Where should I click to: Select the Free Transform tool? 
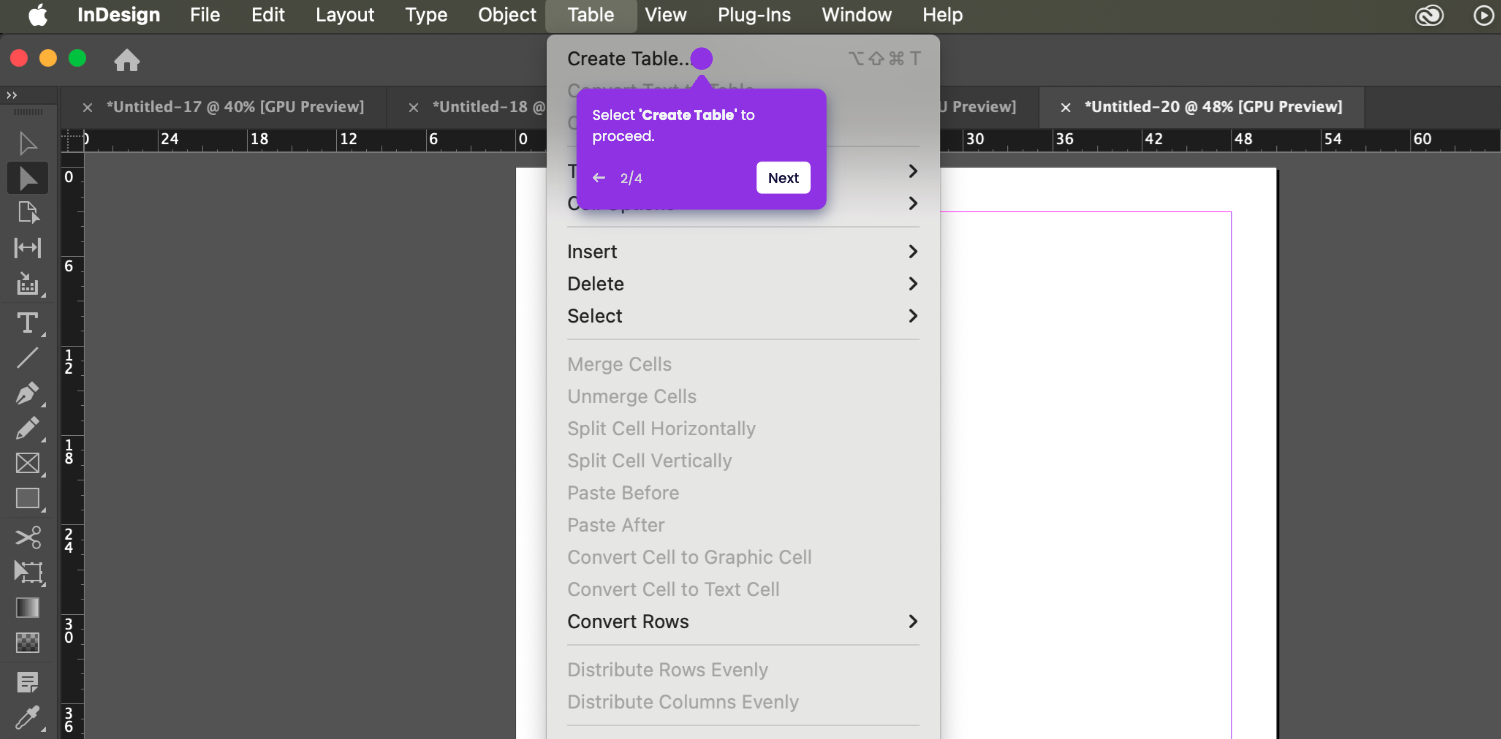(28, 572)
